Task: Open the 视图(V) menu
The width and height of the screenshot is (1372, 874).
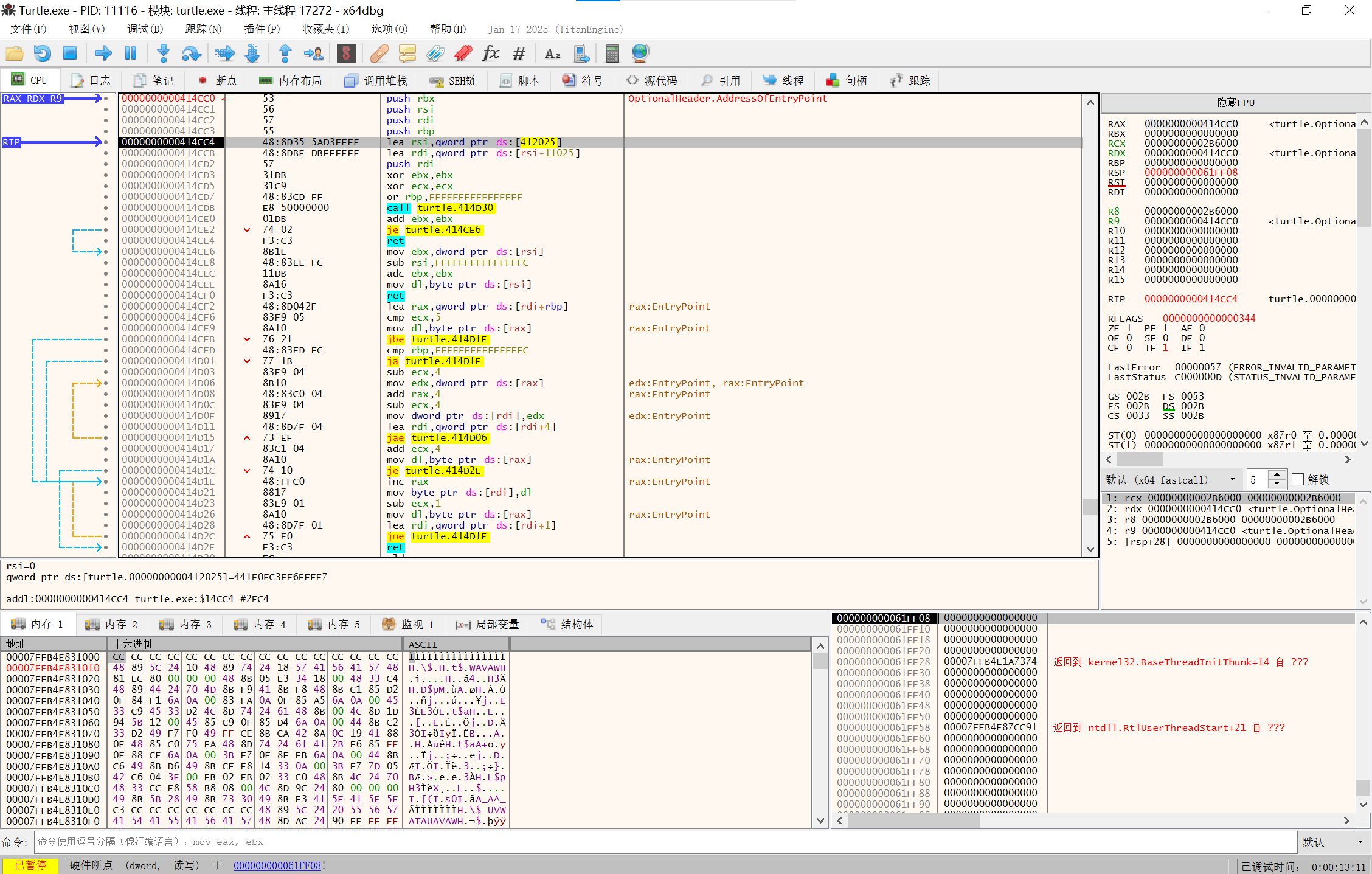Action: [86, 29]
